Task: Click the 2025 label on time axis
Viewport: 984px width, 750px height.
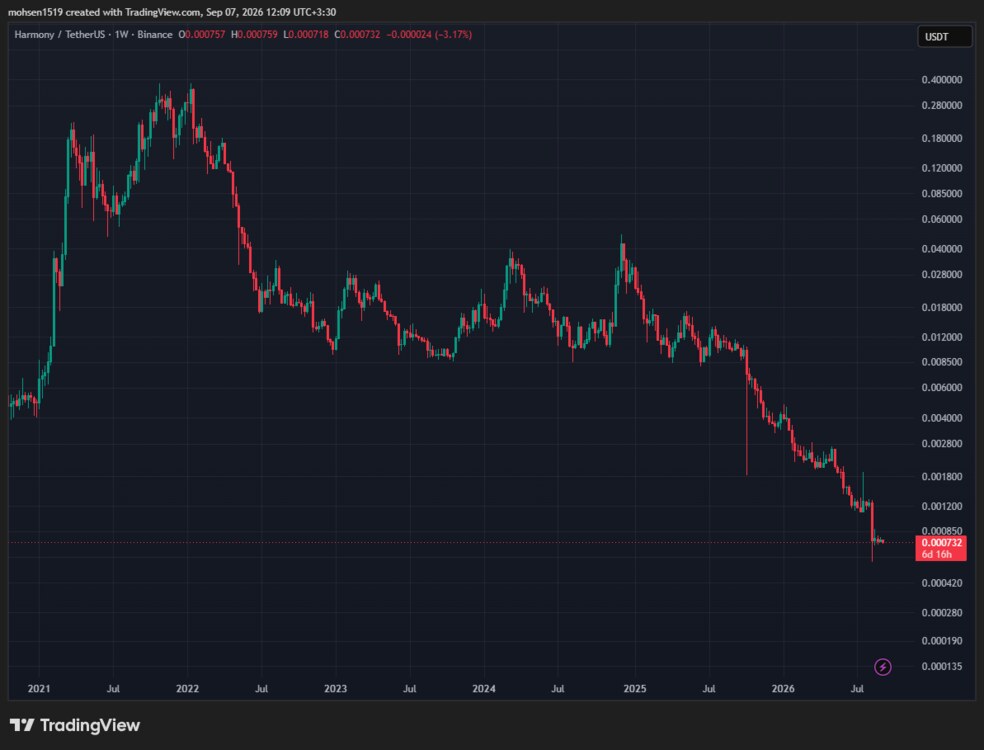Action: click(x=634, y=688)
